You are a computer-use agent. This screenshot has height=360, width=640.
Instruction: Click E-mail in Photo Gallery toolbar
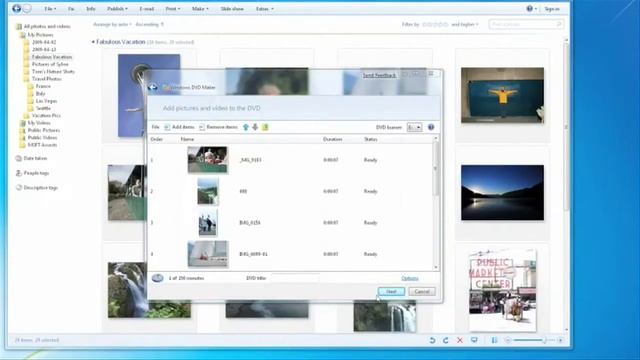coord(147,9)
